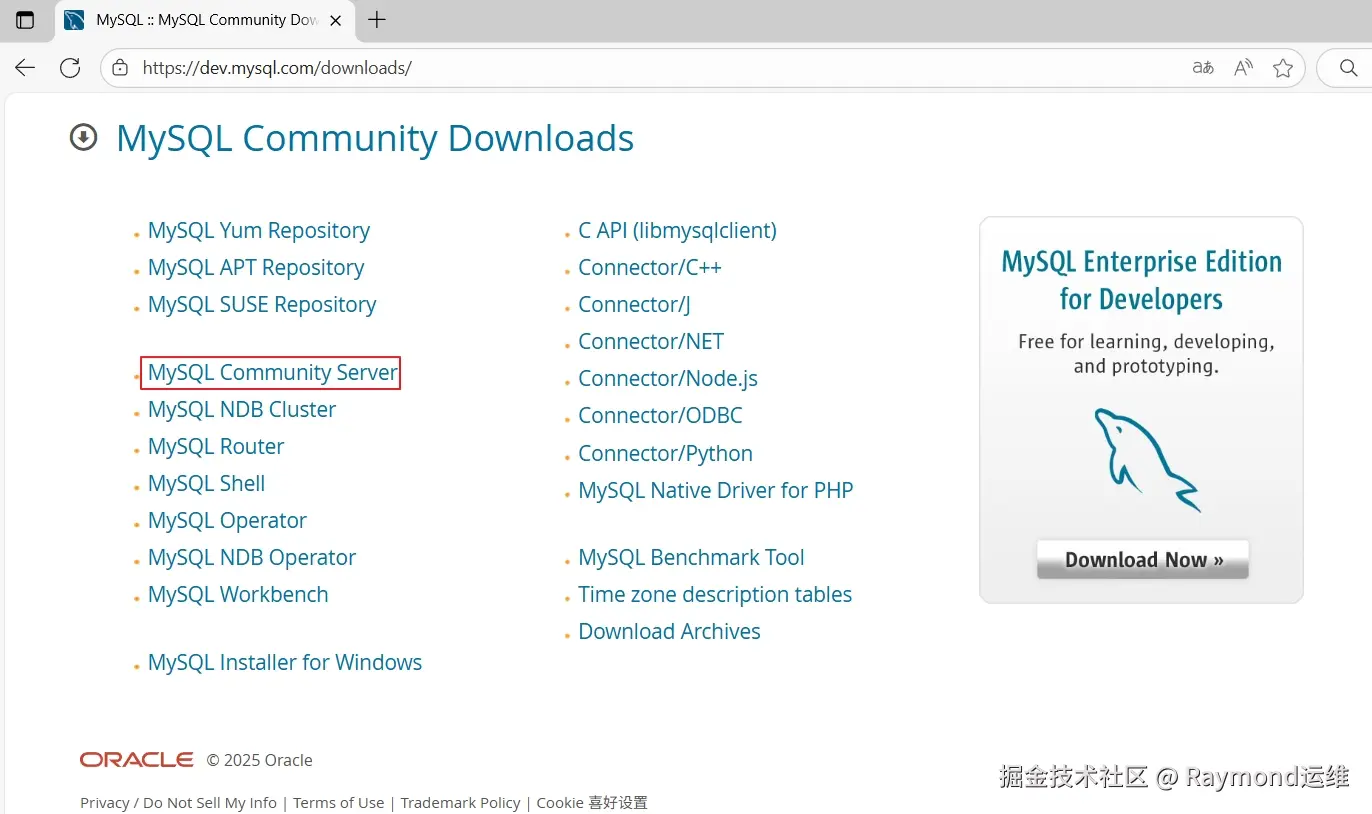Image resolution: width=1372 pixels, height=814 pixels.
Task: Open the MySQL Operator link
Action: tap(227, 521)
